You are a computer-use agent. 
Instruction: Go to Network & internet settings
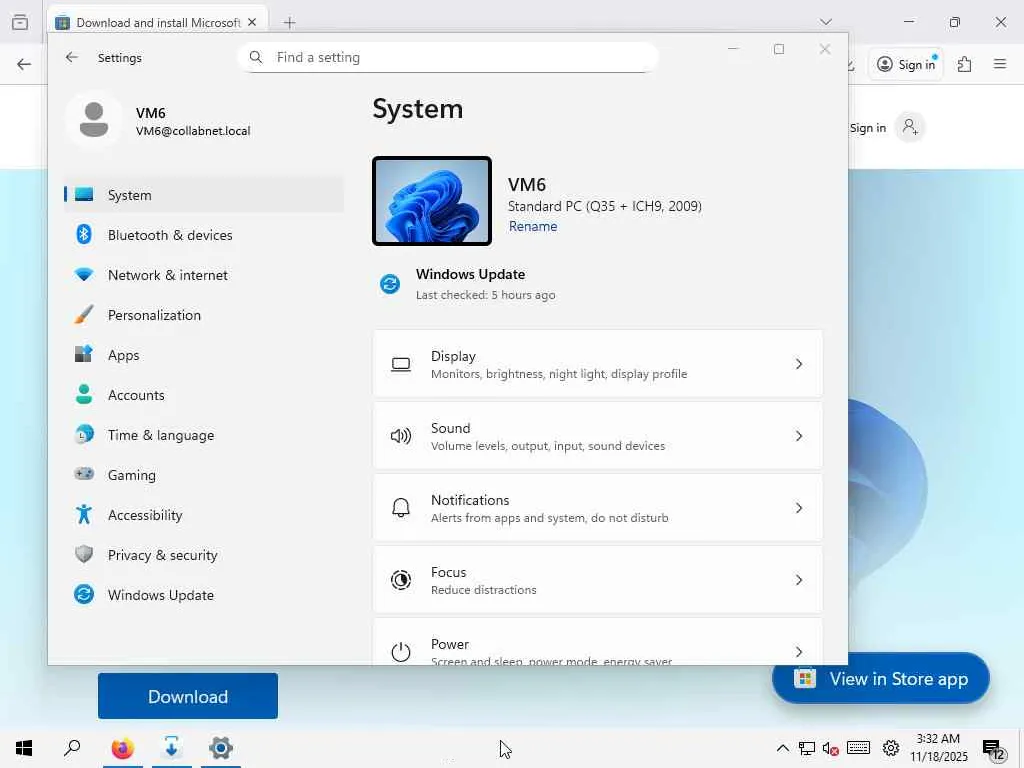204,275
